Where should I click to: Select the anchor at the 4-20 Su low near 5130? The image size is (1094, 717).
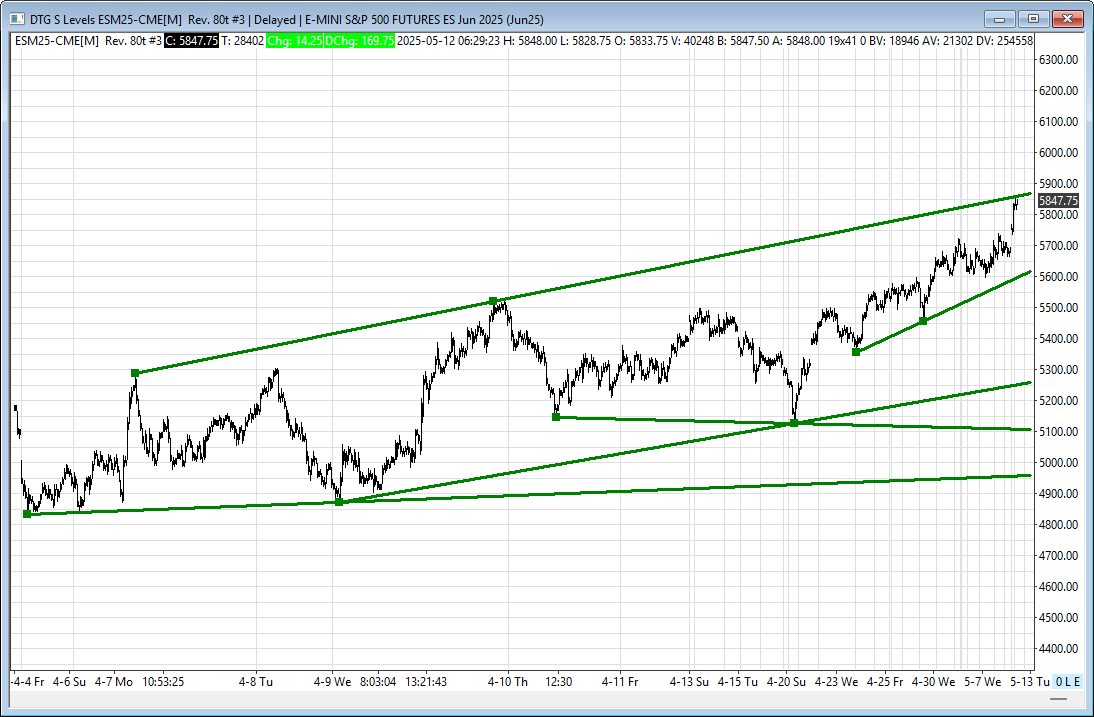click(x=794, y=423)
